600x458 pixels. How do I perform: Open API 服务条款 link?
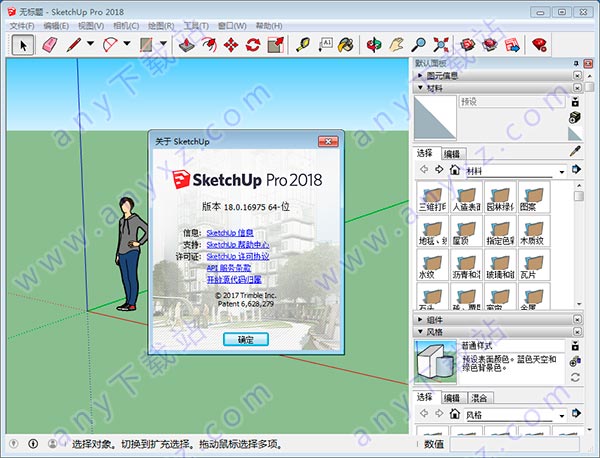(x=229, y=268)
